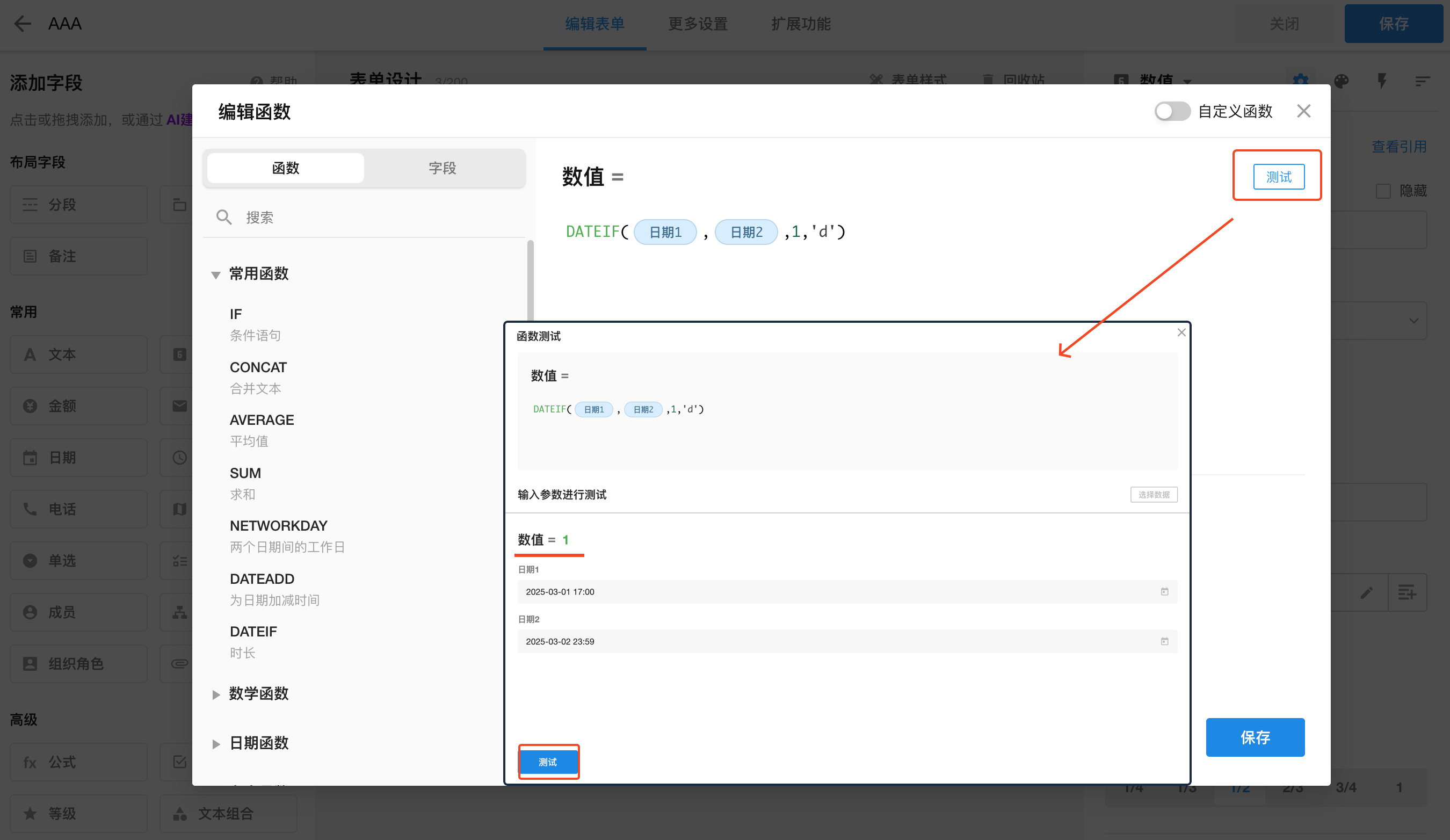Add a 分段 layout field

(78, 204)
